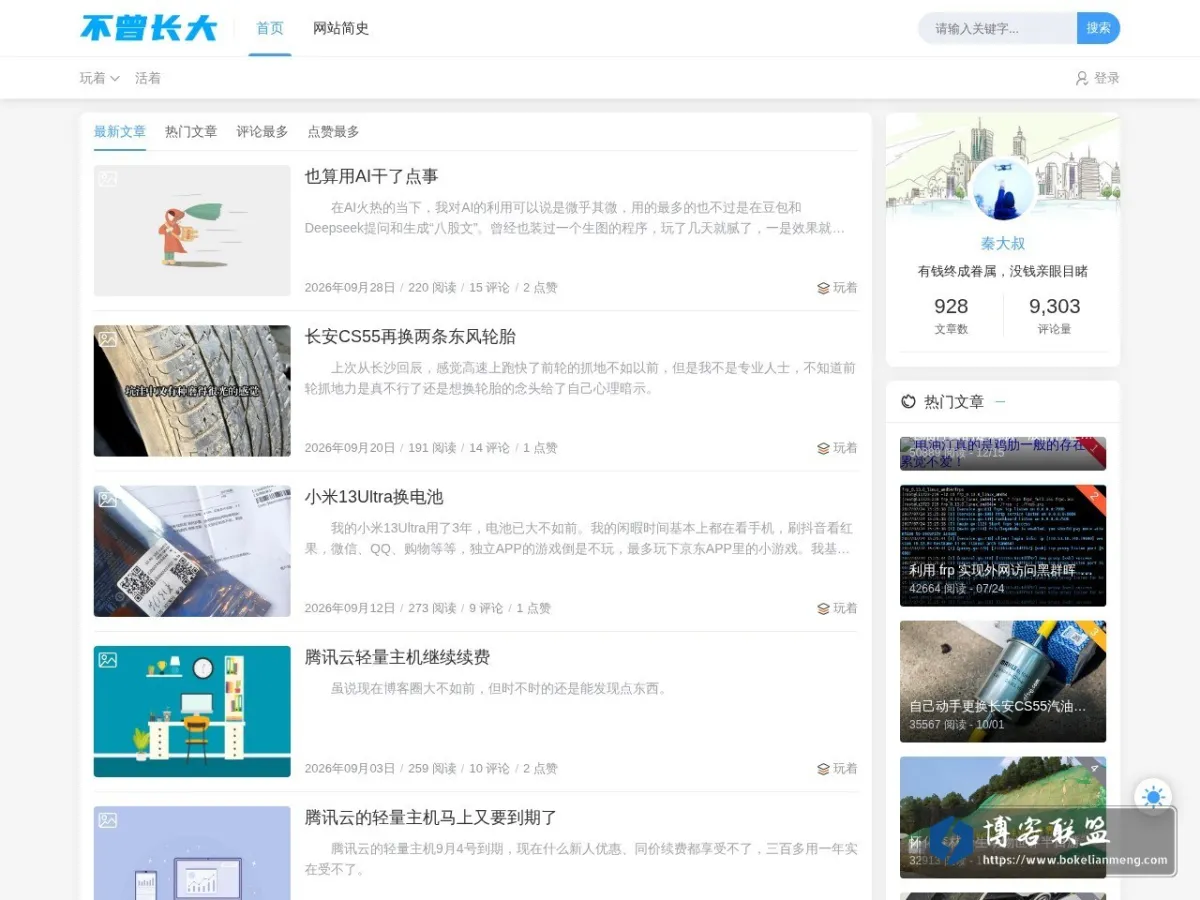Focus the keyword search field
Viewport: 1200px width, 900px height.
(997, 28)
